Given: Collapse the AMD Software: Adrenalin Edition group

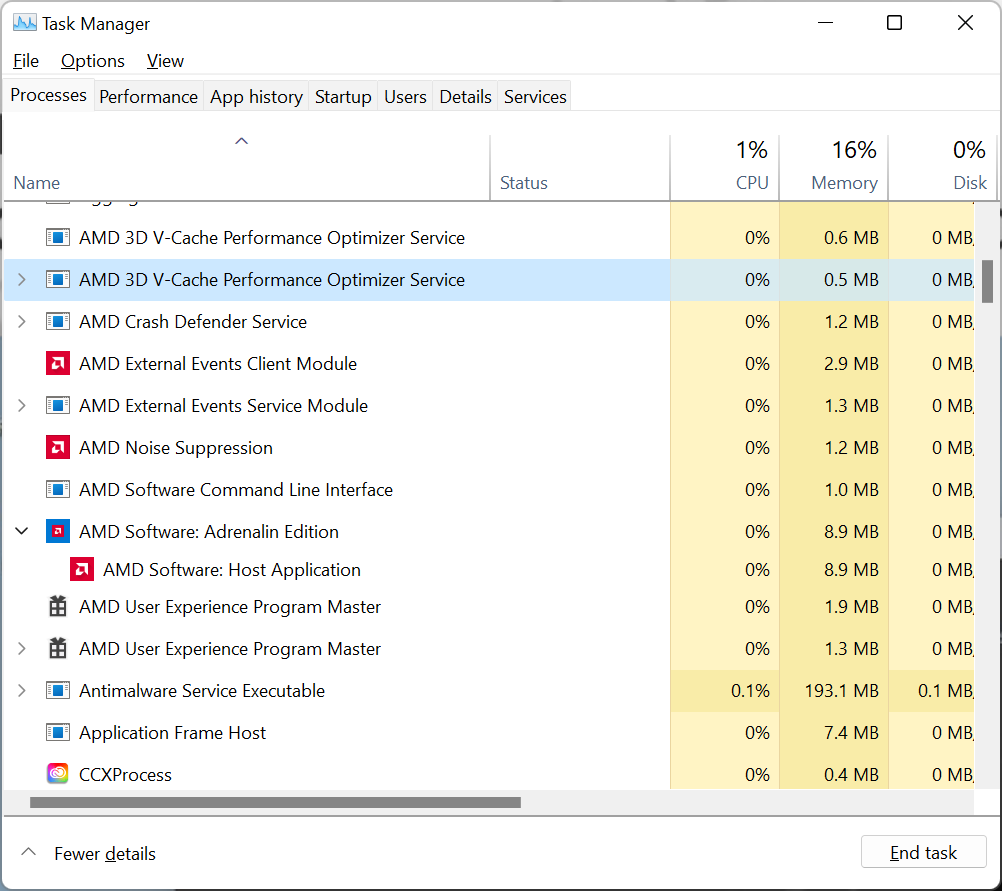Looking at the screenshot, I should [22, 532].
